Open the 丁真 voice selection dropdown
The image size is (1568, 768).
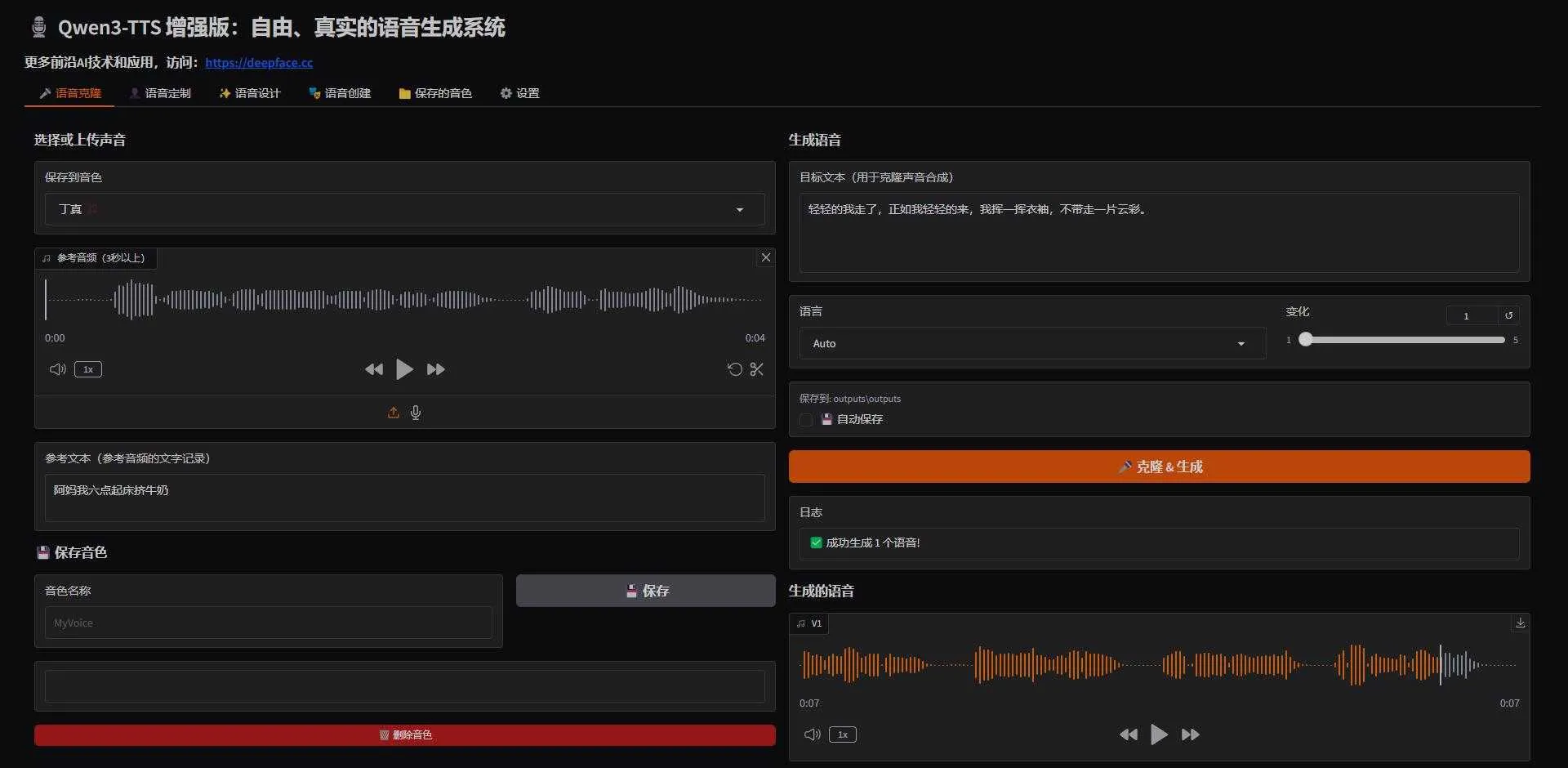(404, 209)
